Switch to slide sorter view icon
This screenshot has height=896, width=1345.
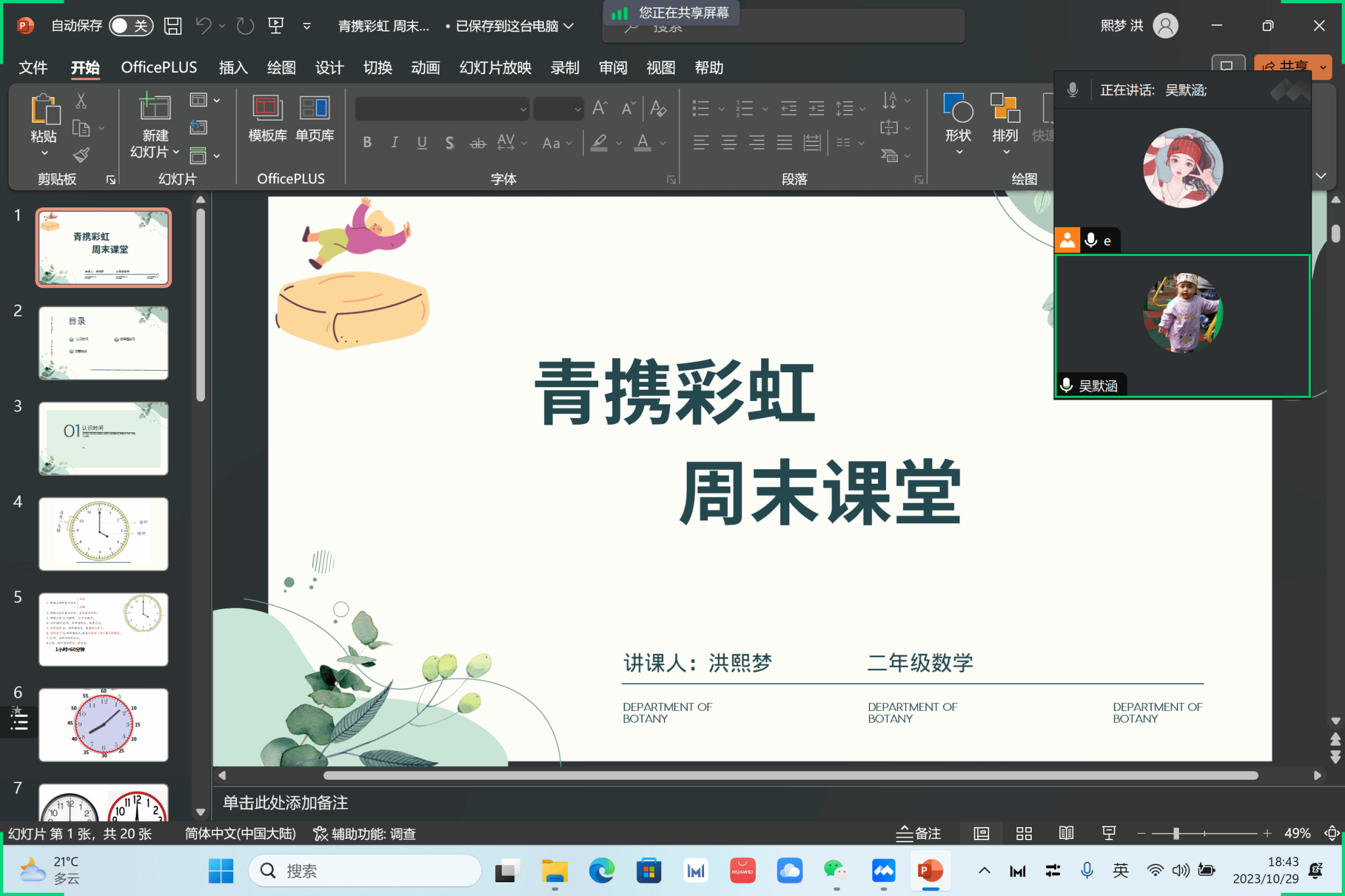click(x=1024, y=834)
